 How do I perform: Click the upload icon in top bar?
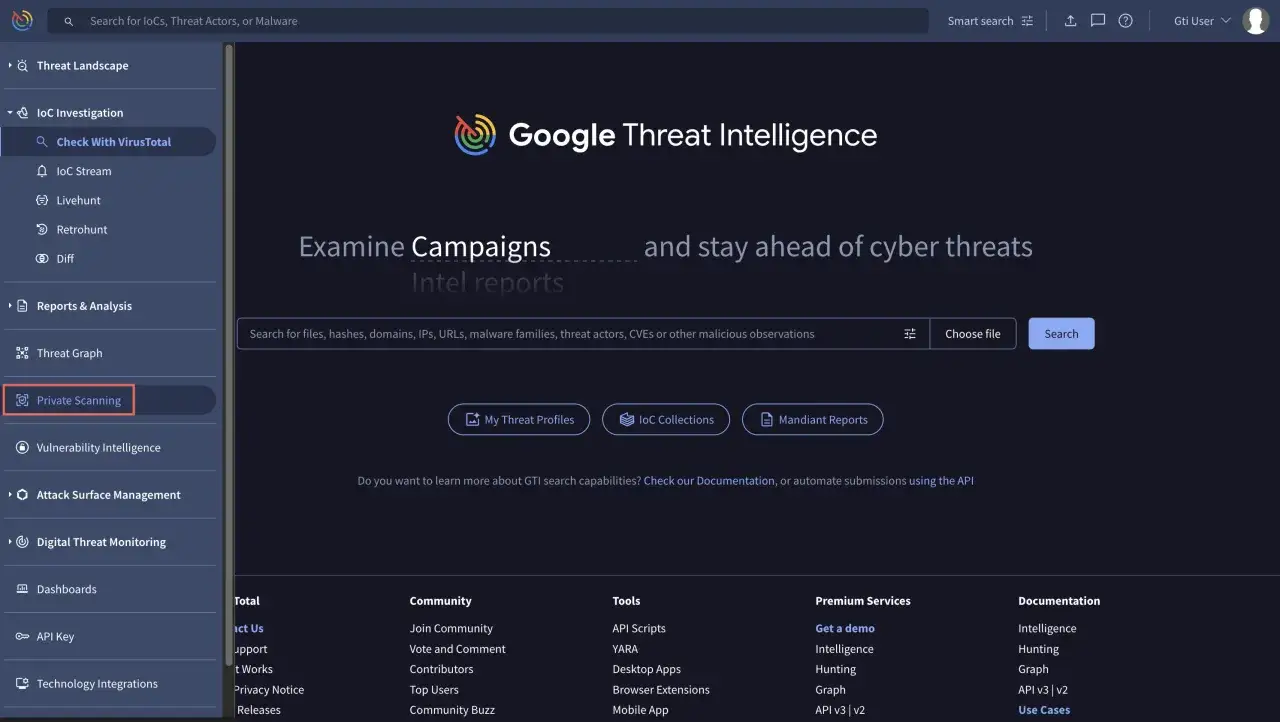[x=1070, y=21]
